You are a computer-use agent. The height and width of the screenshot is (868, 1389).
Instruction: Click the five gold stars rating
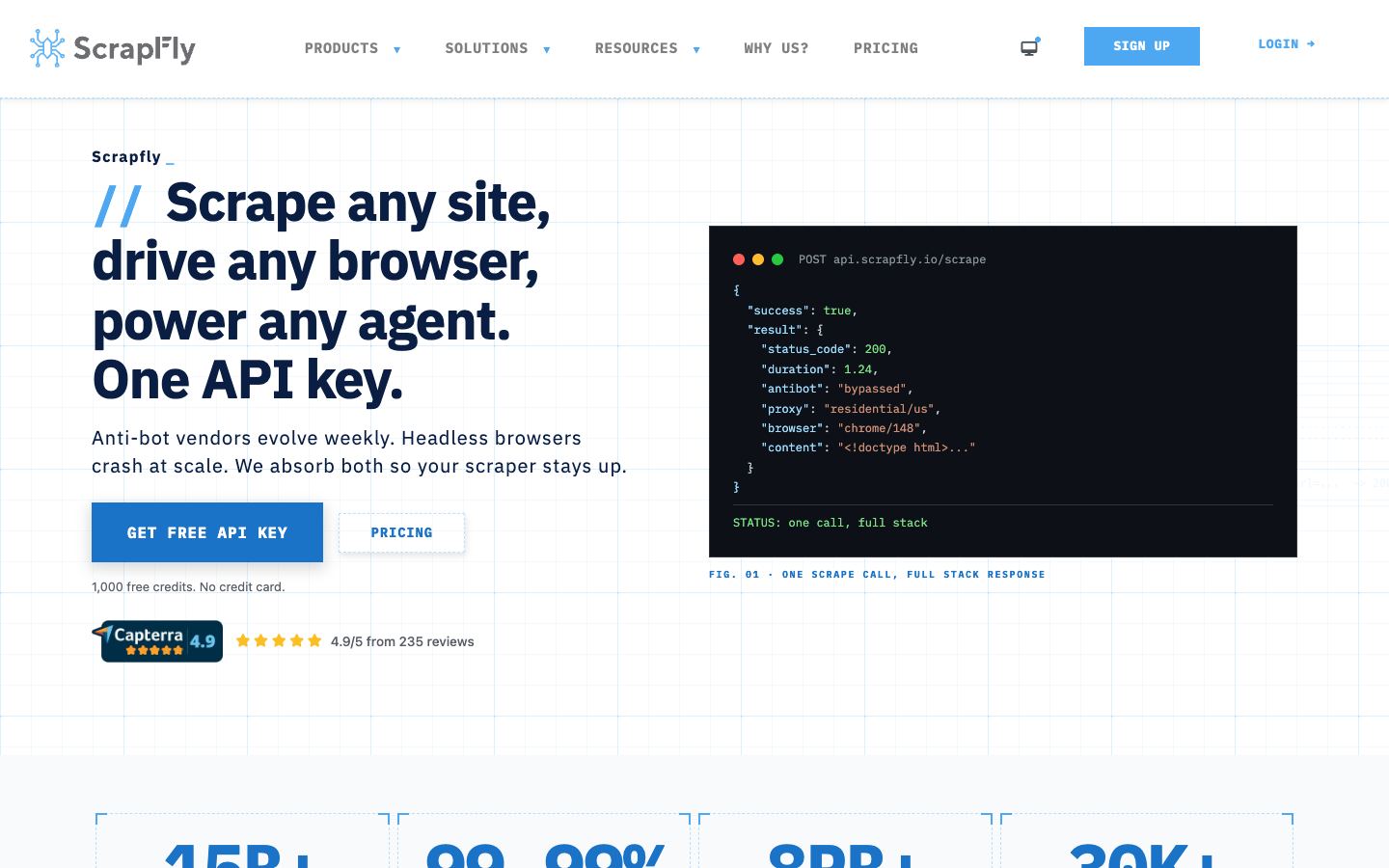point(279,640)
